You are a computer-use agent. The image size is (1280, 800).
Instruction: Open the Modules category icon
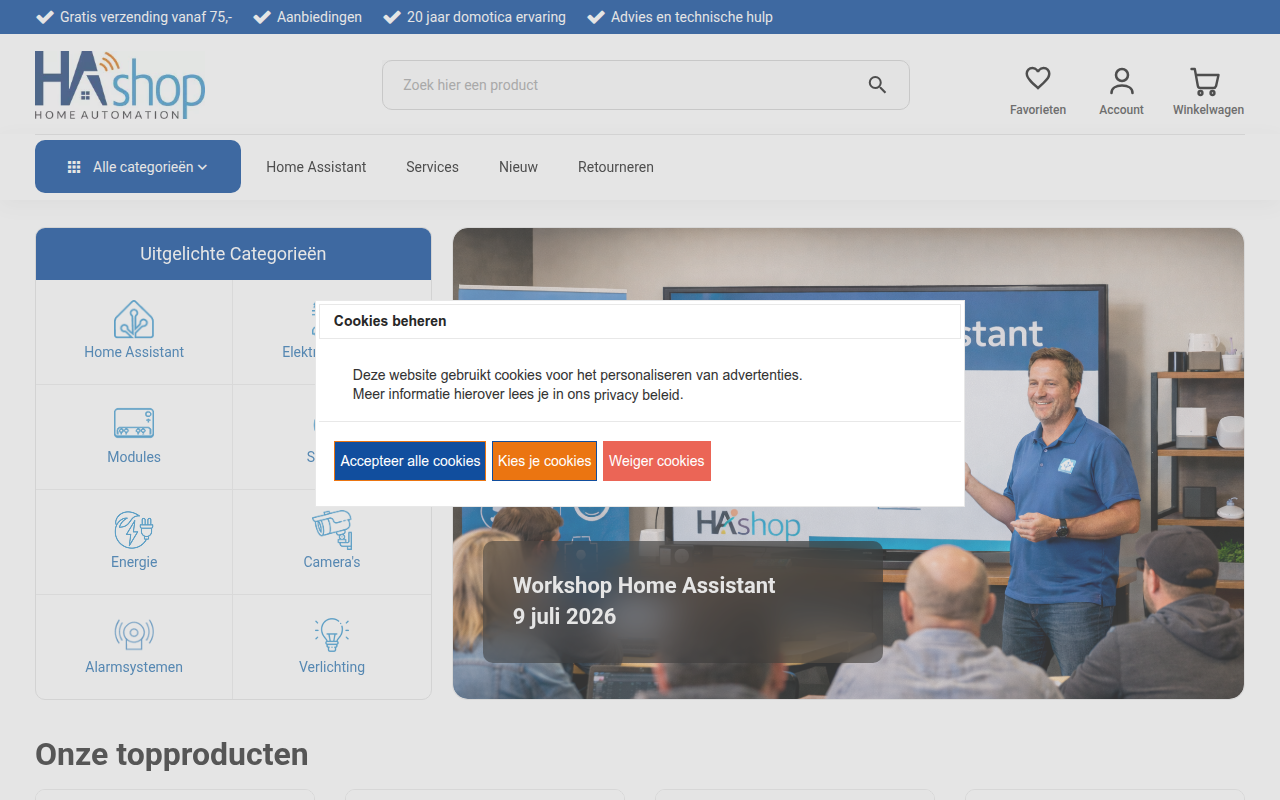click(134, 423)
